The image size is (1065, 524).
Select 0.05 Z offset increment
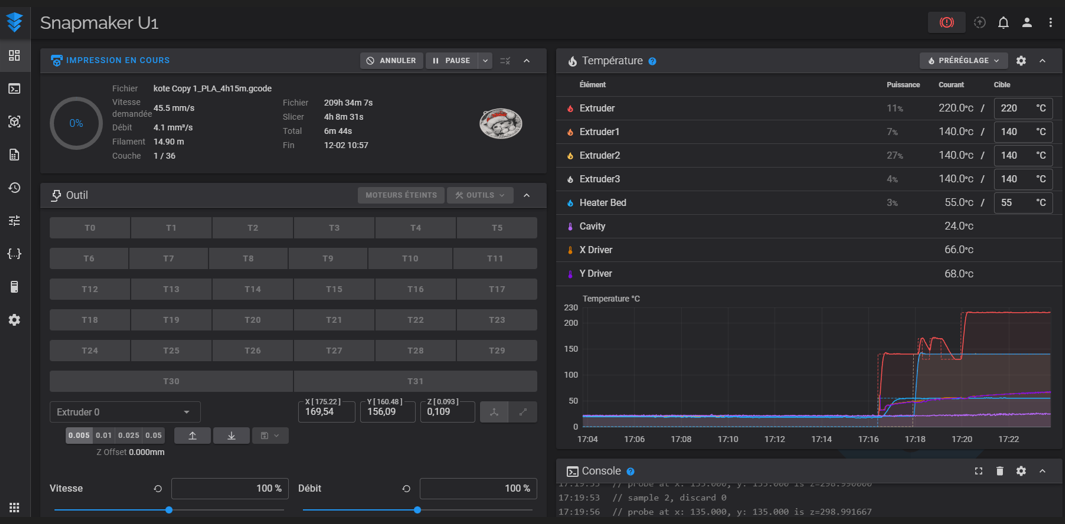154,436
